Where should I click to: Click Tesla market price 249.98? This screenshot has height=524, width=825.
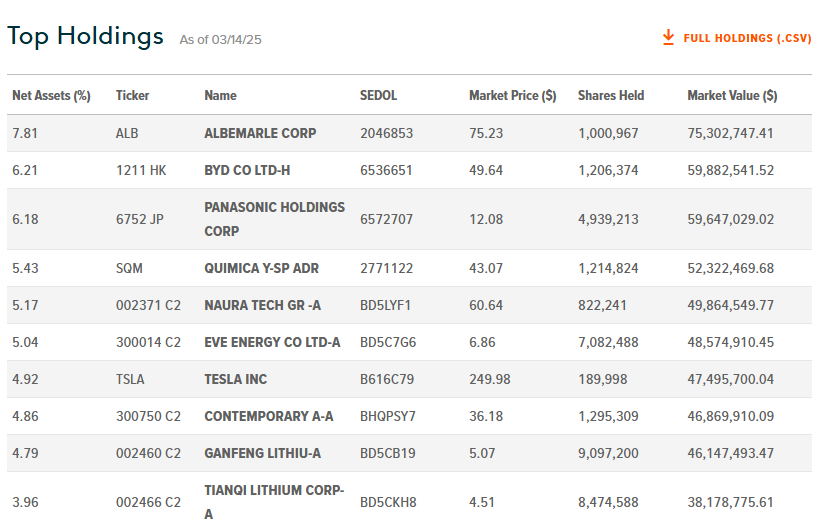point(490,379)
